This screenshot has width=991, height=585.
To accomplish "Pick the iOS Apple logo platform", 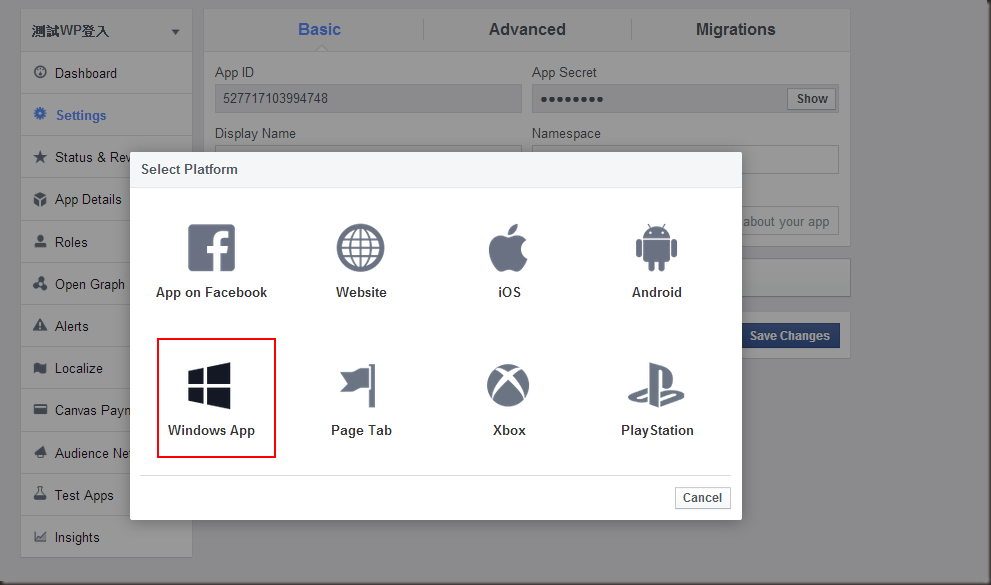I will [x=508, y=248].
